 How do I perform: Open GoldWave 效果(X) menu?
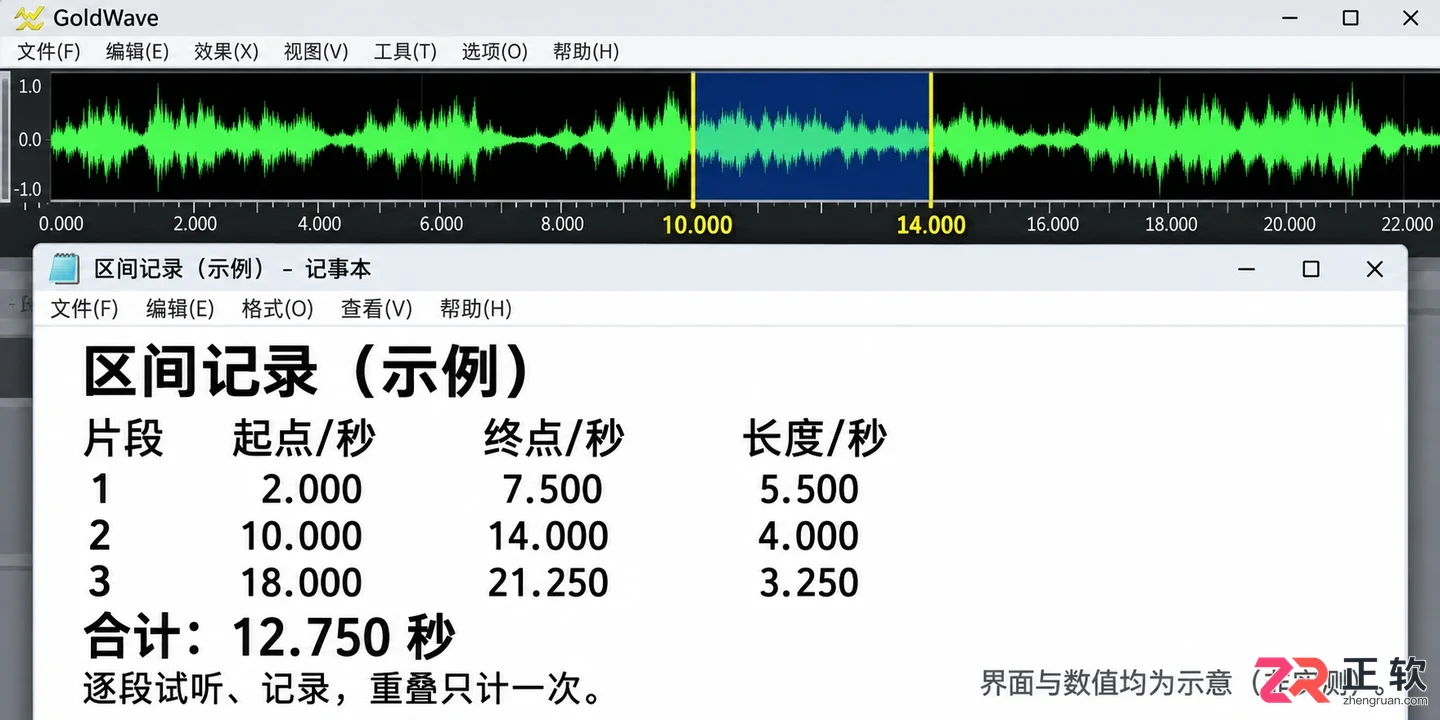coord(226,52)
